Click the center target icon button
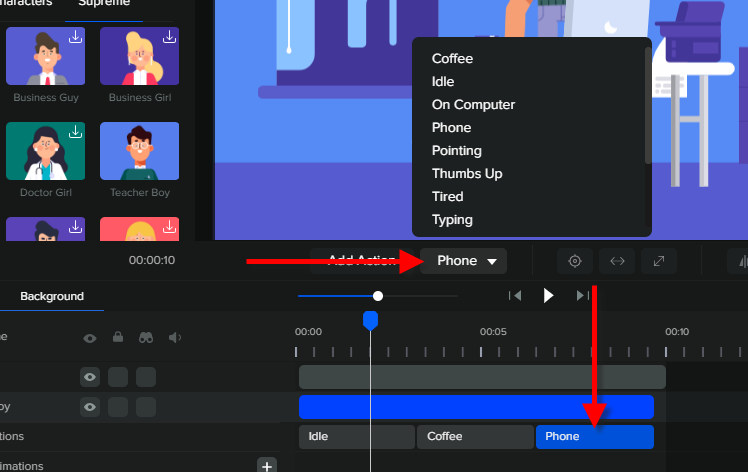Screen dimensions: 748x472 tap(575, 261)
